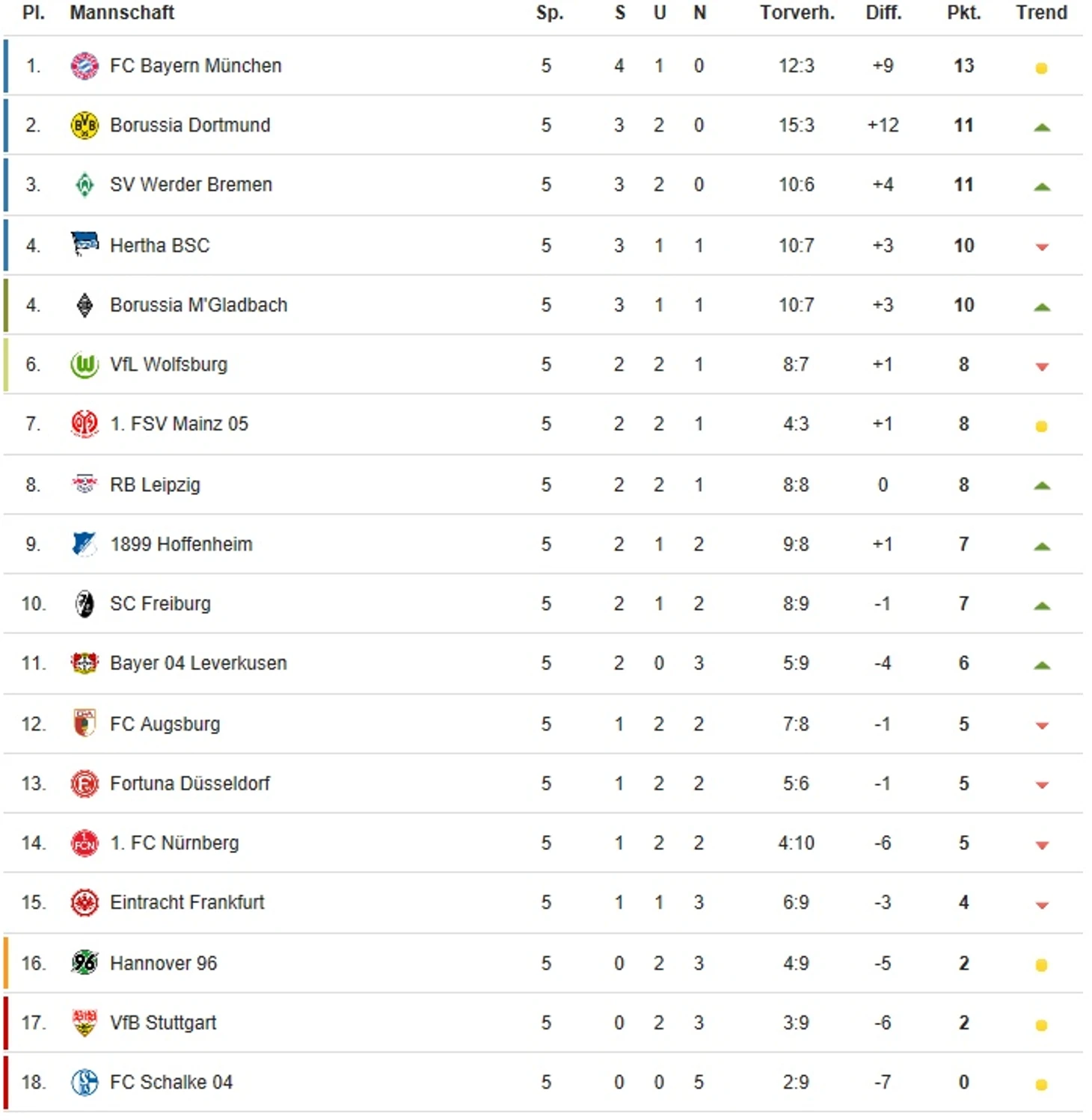Sort table by the Torverh. column header
The height and width of the screenshot is (1120, 1092).
click(797, 13)
